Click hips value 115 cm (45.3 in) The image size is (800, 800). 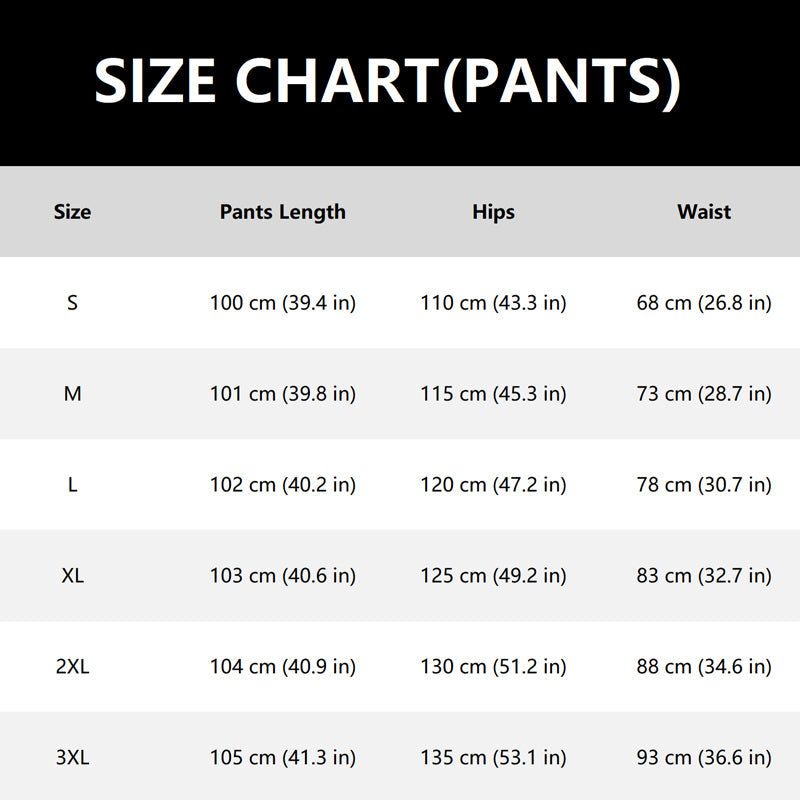tap(493, 394)
